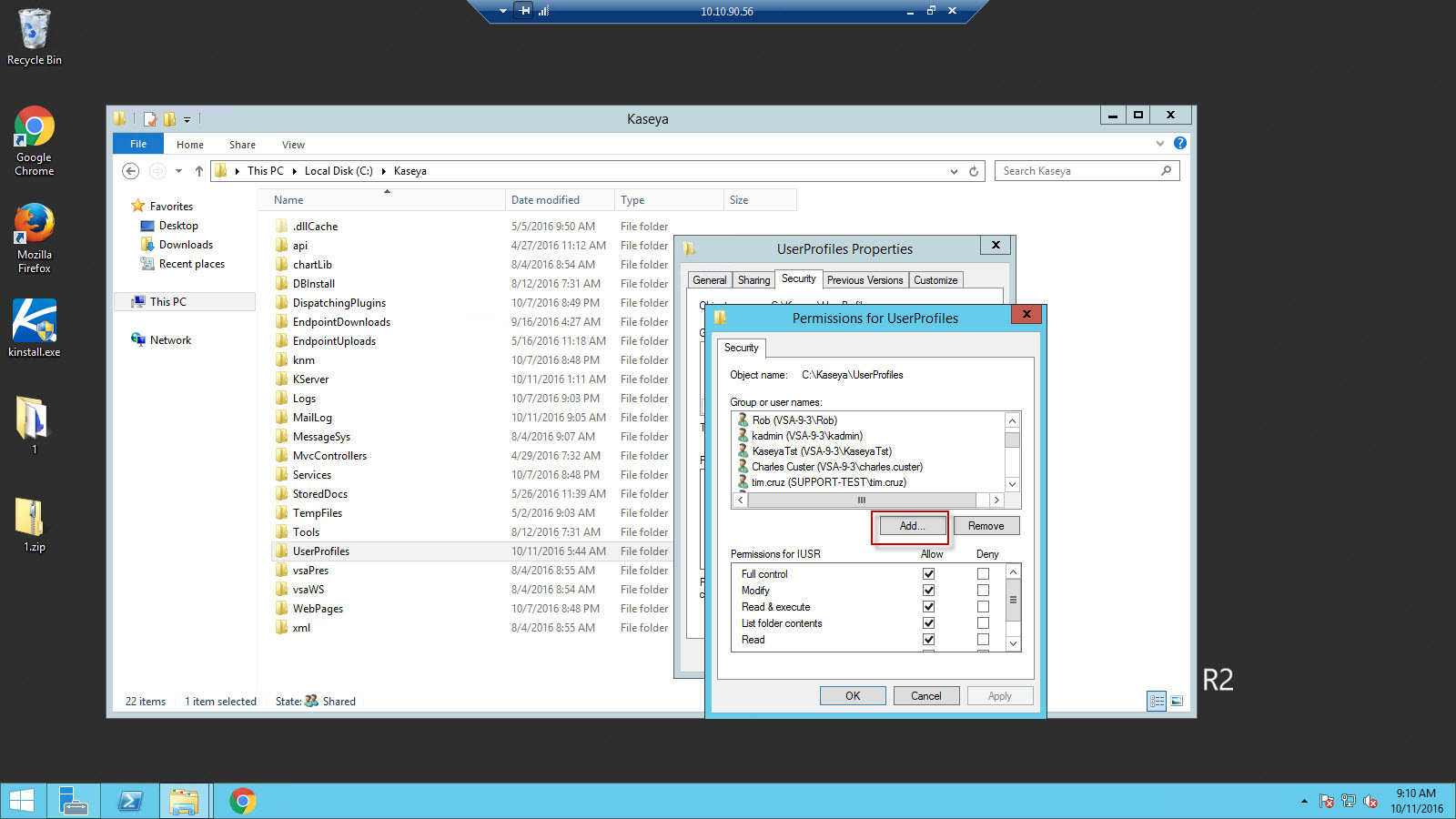This screenshot has width=1456, height=819.
Task: Check the Deny box for Modify
Action: coord(983,591)
